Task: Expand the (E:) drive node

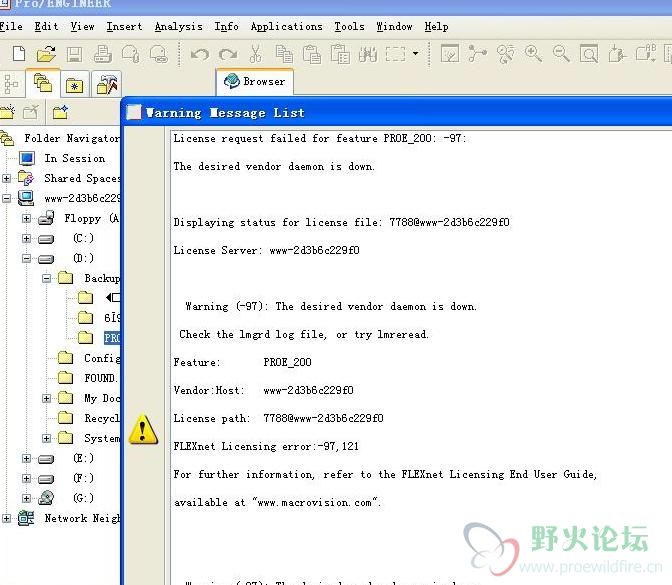Action: [x=27, y=459]
